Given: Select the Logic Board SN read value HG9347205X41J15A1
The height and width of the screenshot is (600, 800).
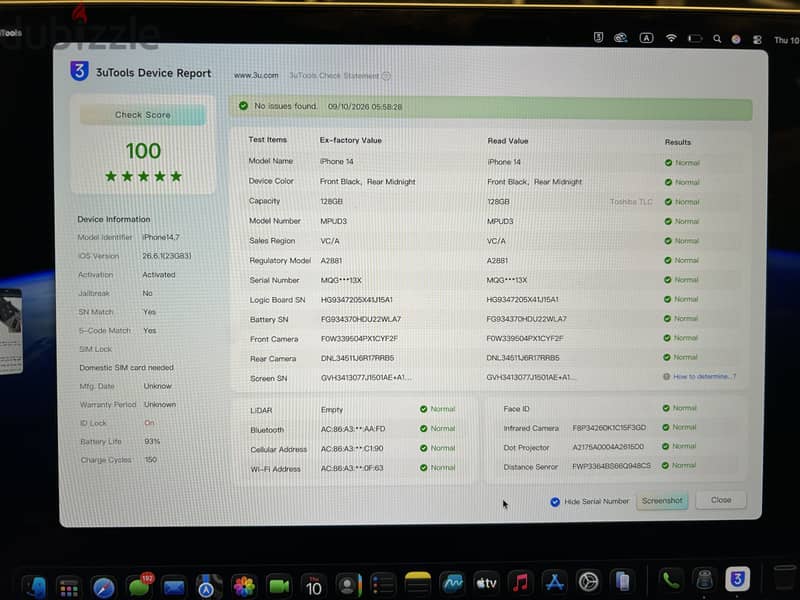Looking at the screenshot, I should (522, 299).
